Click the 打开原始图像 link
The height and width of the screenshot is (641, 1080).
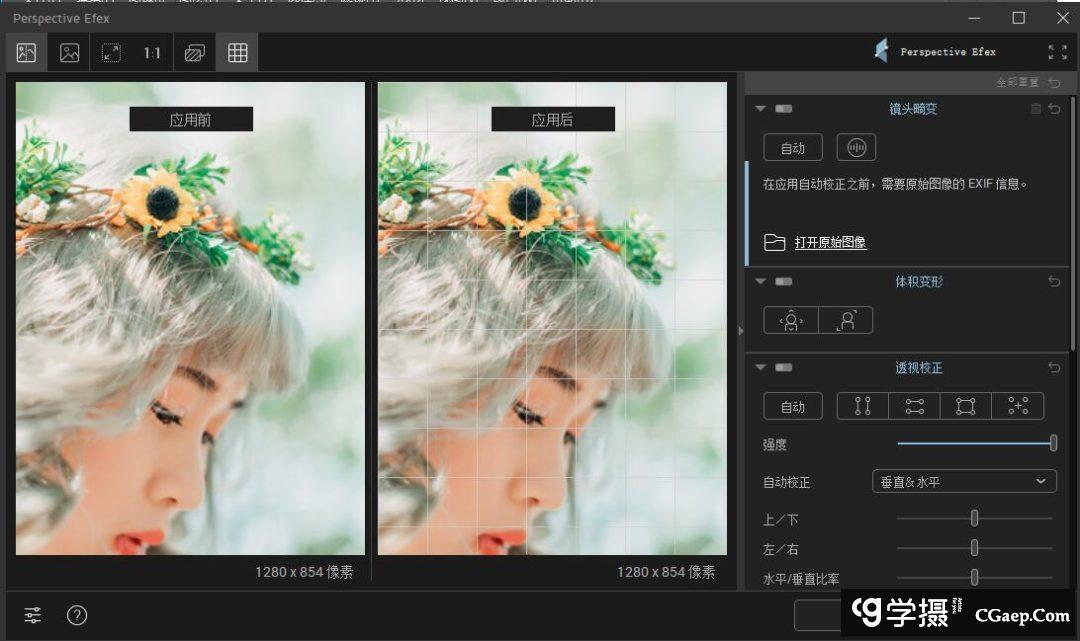[x=830, y=242]
